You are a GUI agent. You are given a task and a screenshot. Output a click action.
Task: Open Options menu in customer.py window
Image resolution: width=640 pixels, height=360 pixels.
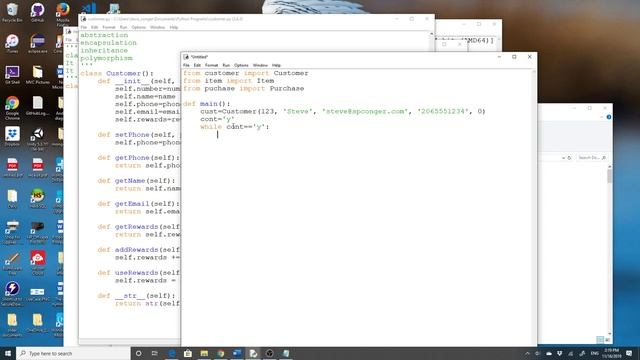pos(138,27)
